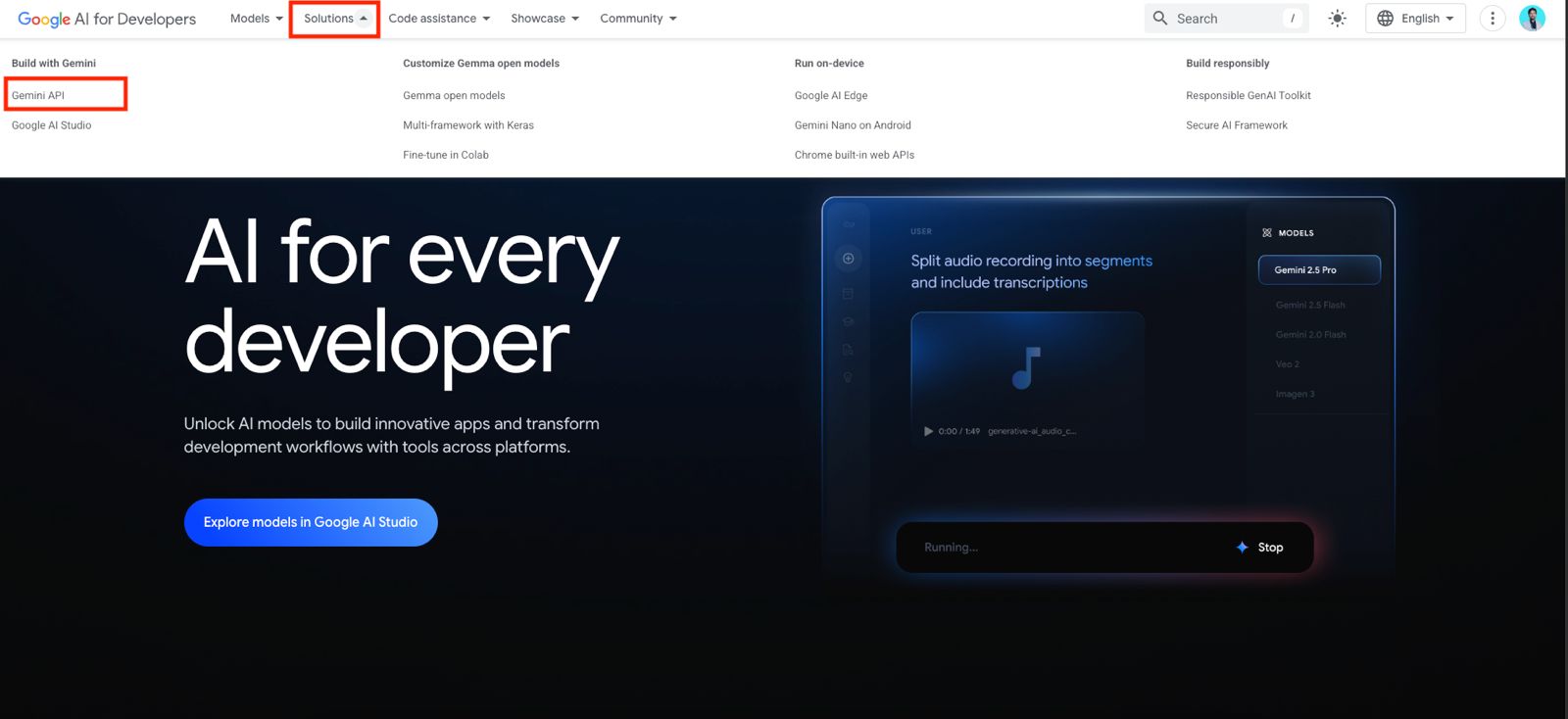Screen dimensions: 1568x719
Task: Click the slash shortcut key in search
Action: click(x=1293, y=18)
